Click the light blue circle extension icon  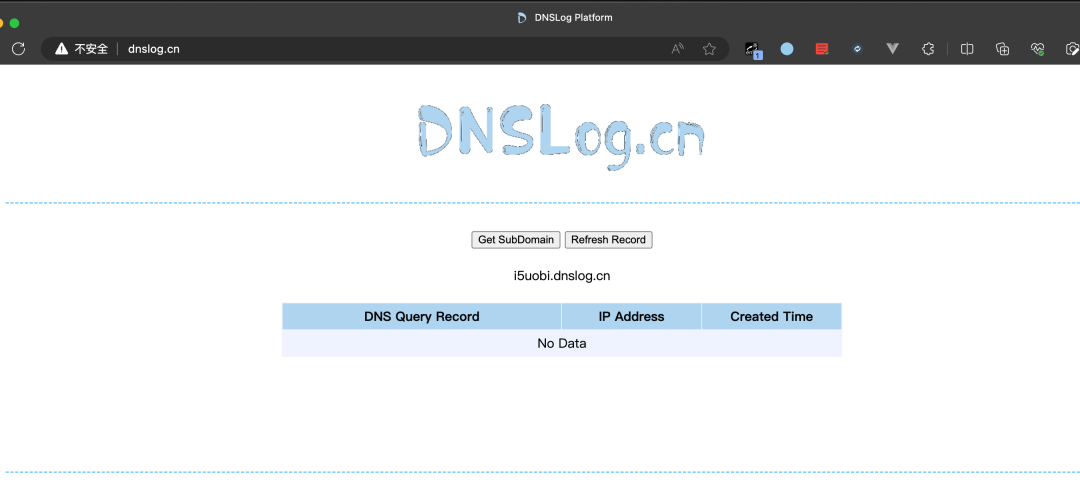[787, 49]
